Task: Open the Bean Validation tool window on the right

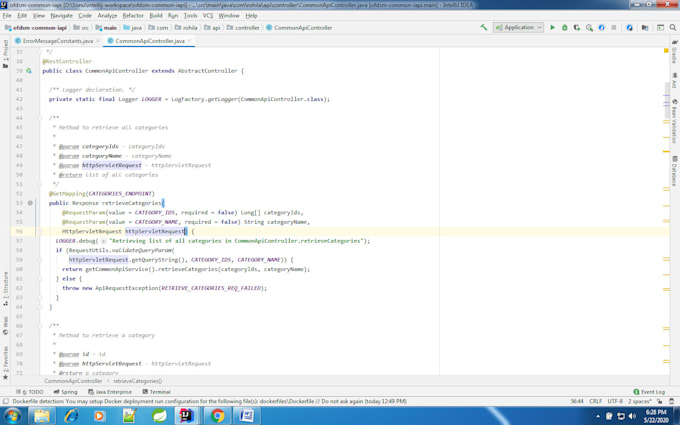Action: [x=674, y=121]
